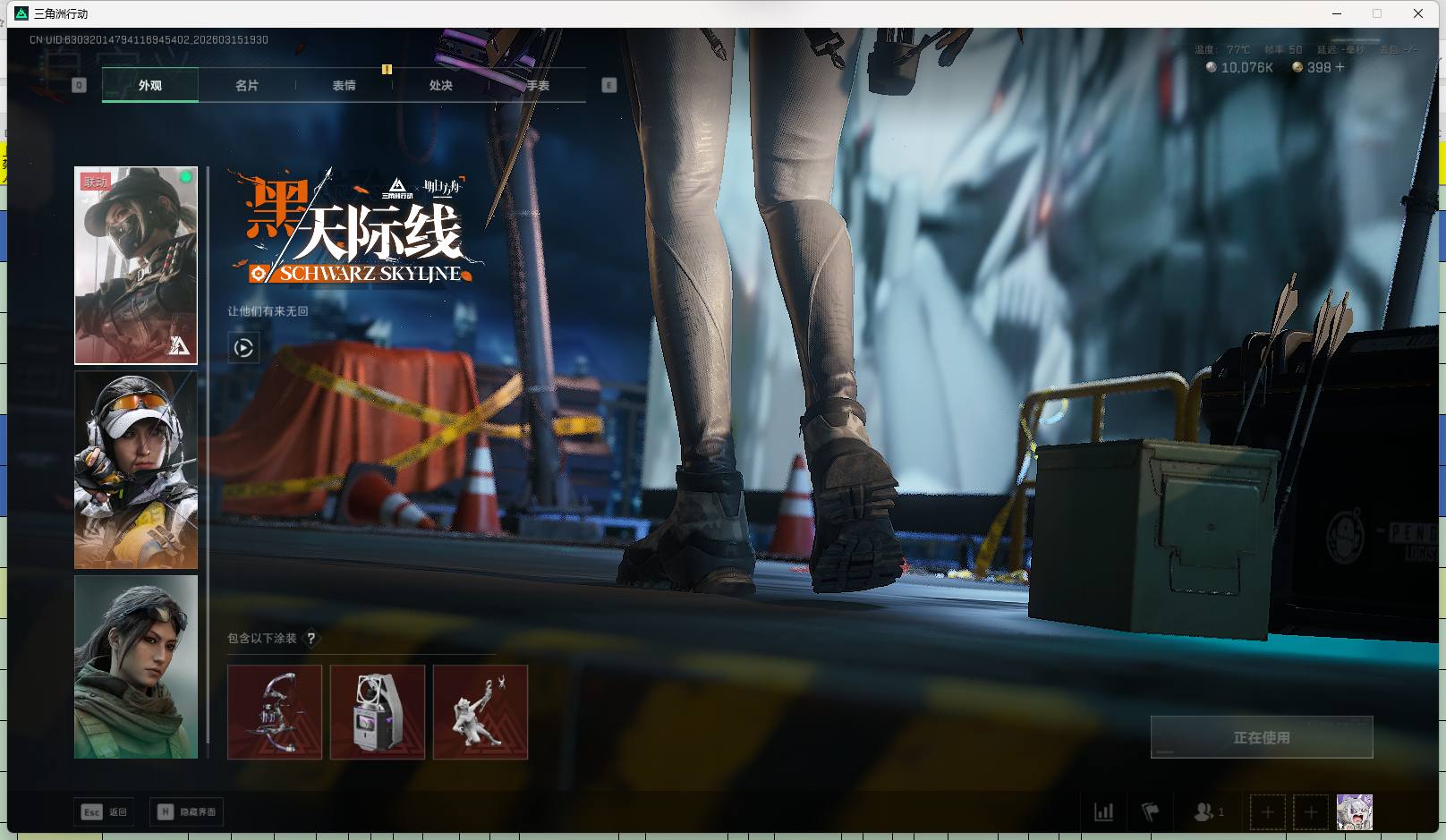This screenshot has width=1446, height=840.
Task: Open the flag icon in bottom bar
Action: 1151,812
